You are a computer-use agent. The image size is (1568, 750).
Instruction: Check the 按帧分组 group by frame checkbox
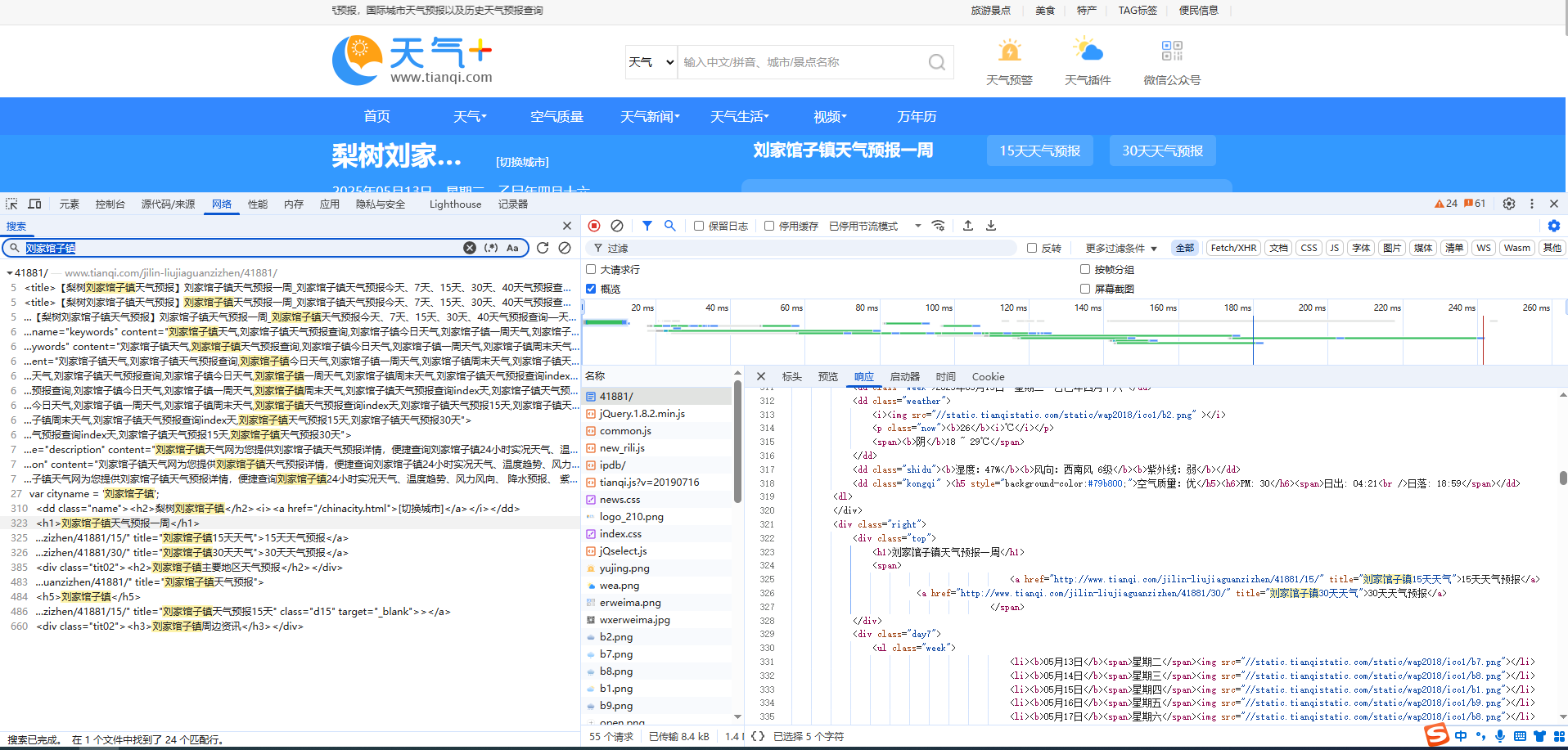(1085, 269)
